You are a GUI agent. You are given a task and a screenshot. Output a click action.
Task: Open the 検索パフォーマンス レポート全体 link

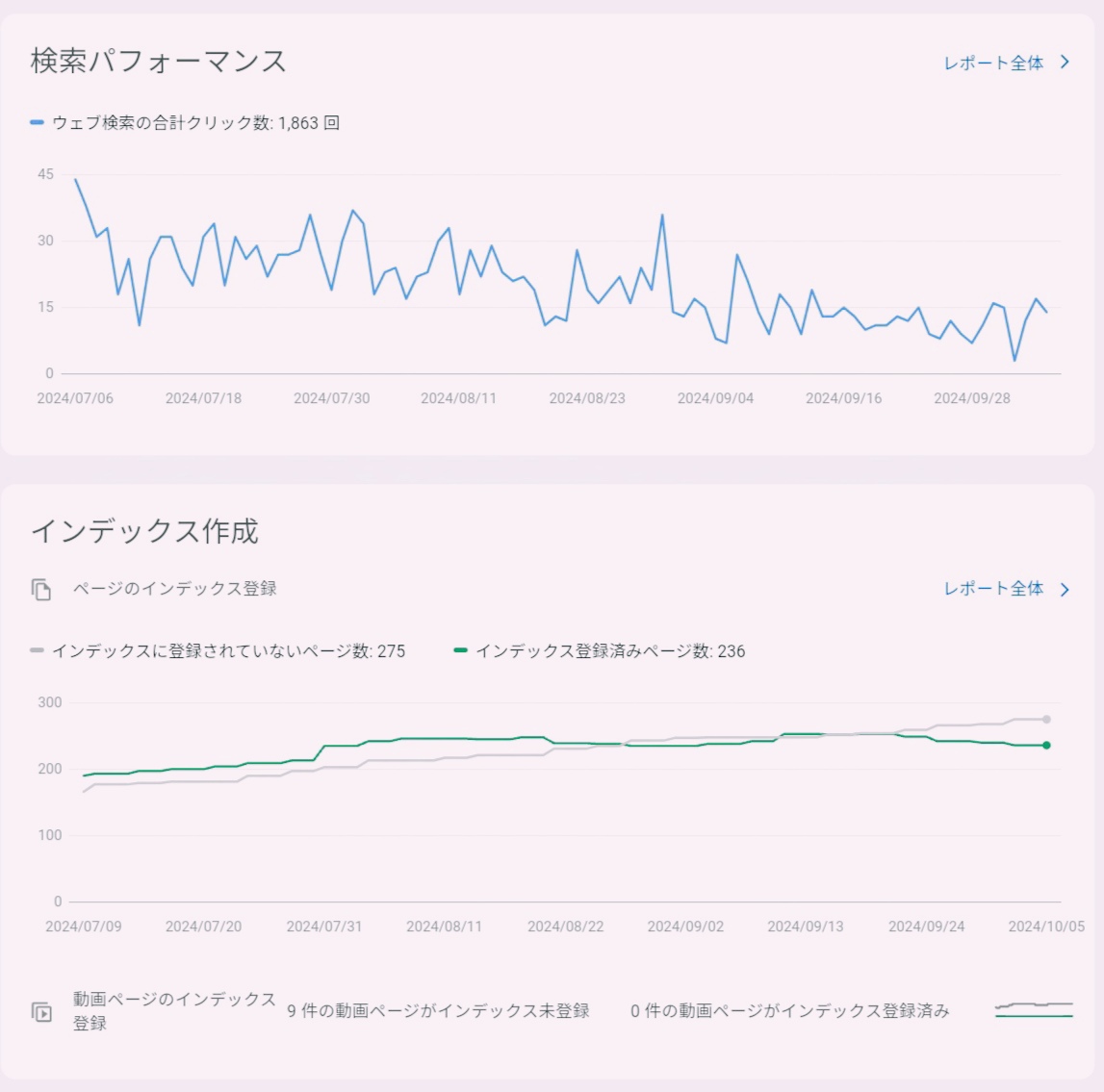point(993,63)
